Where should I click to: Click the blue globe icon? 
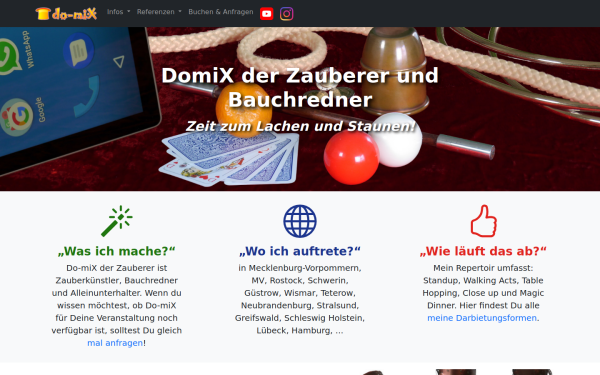click(300, 221)
